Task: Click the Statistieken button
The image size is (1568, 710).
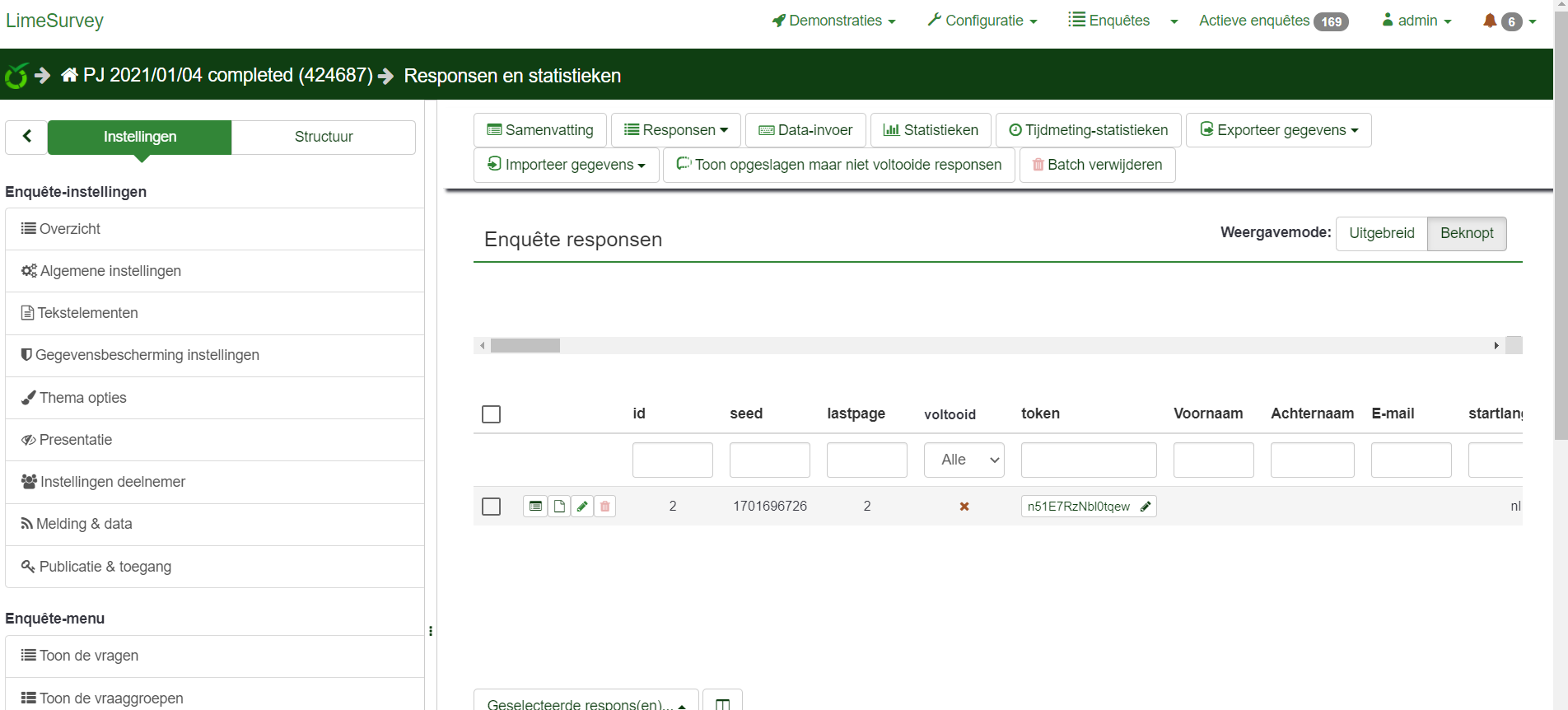Action: pos(931,130)
